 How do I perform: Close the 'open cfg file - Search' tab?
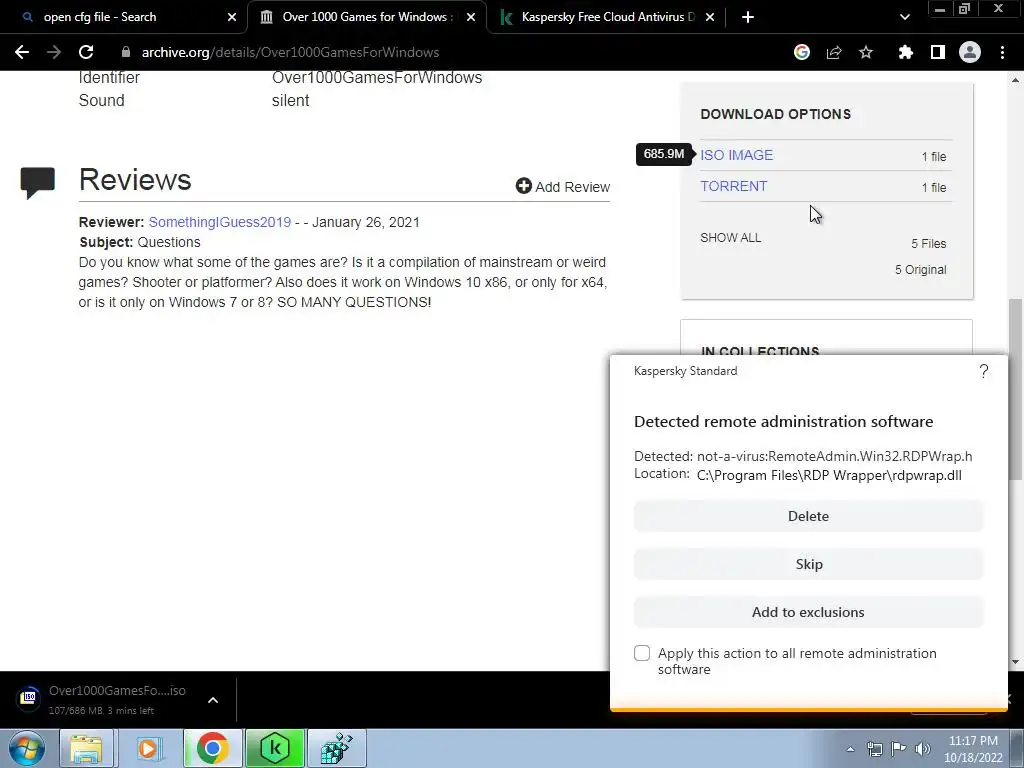(x=232, y=17)
